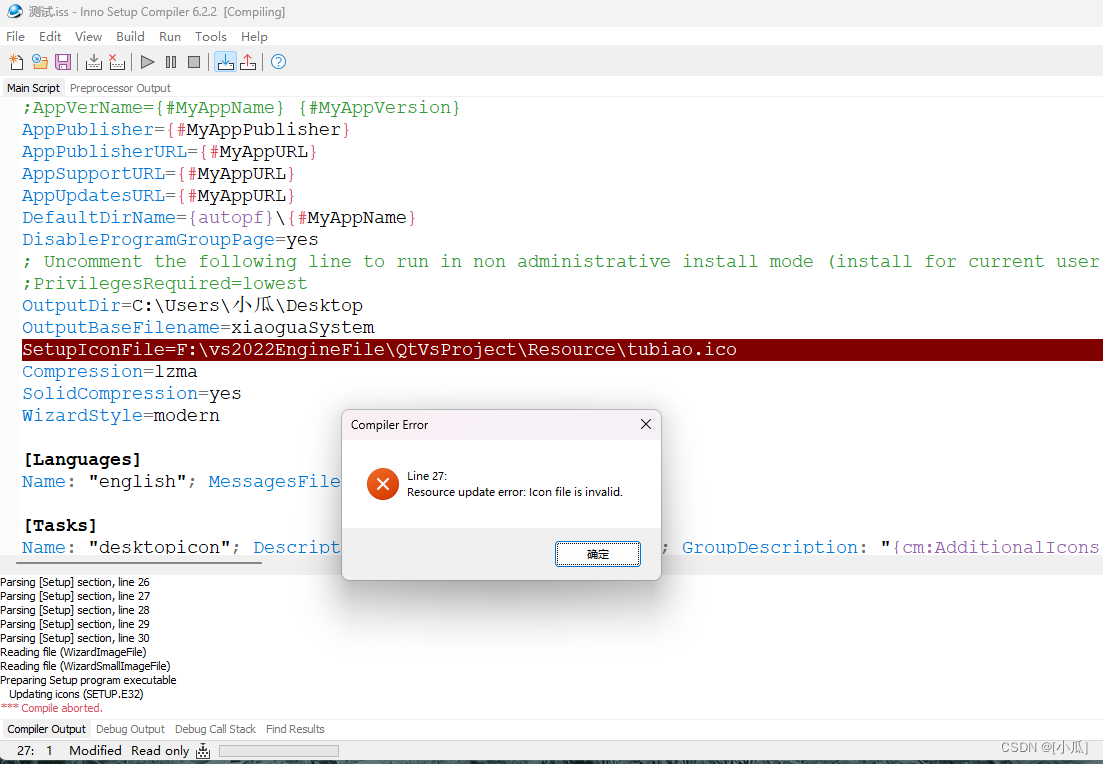Open the Tools menu
The image size is (1103, 764).
pos(210,37)
